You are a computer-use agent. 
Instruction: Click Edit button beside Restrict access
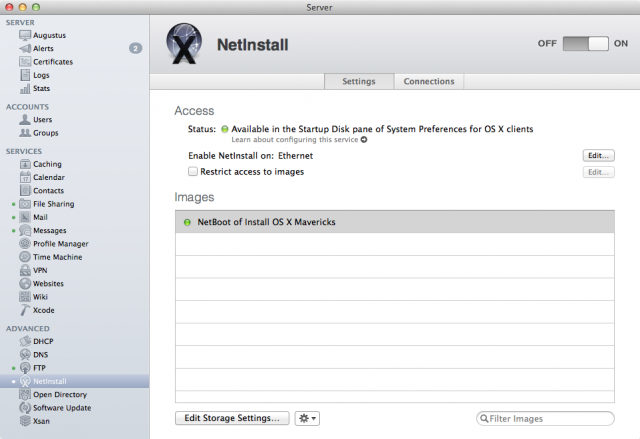pyautogui.click(x=598, y=172)
